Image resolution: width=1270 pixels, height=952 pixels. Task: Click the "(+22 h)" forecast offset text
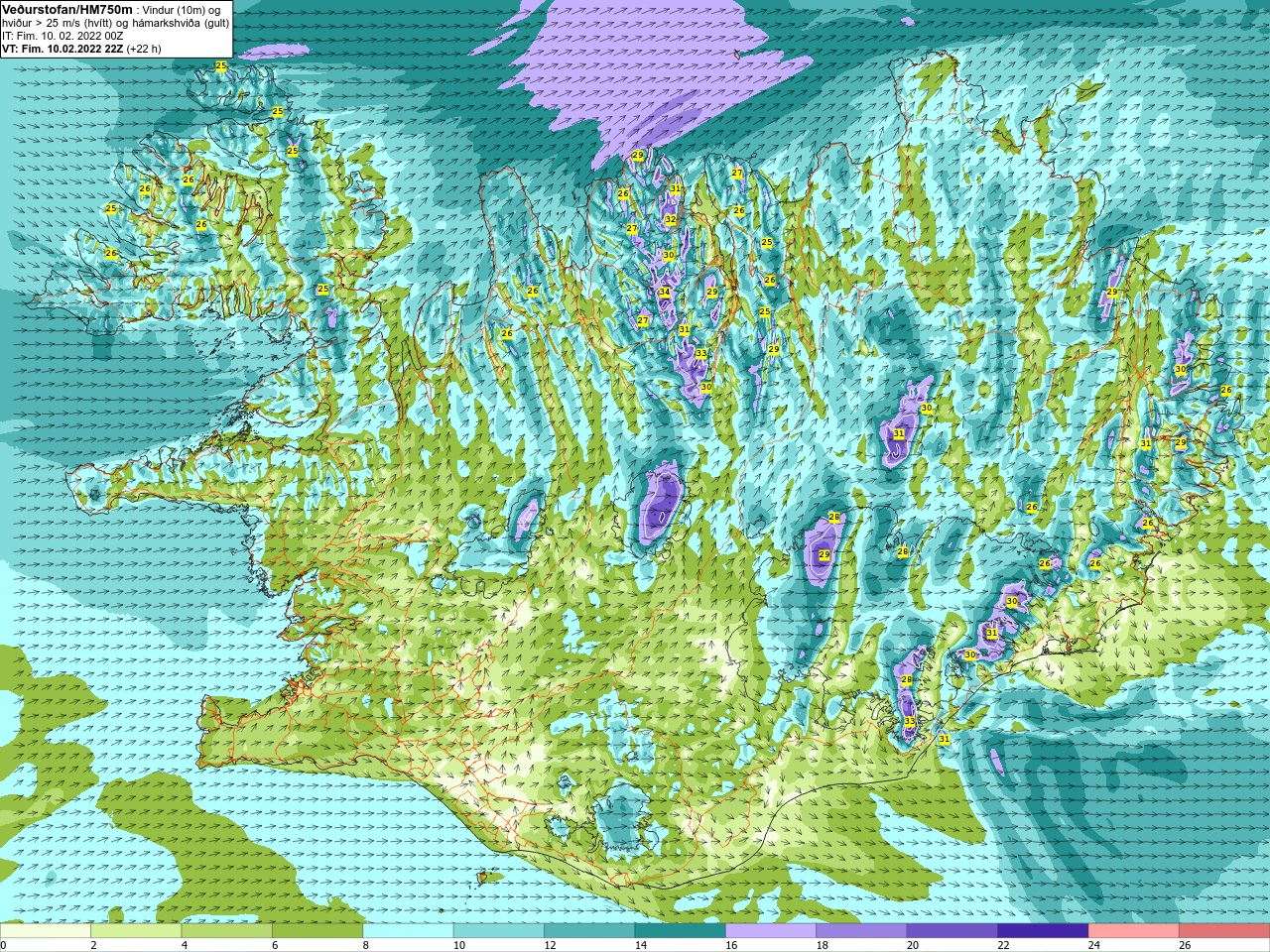pyautogui.click(x=144, y=49)
